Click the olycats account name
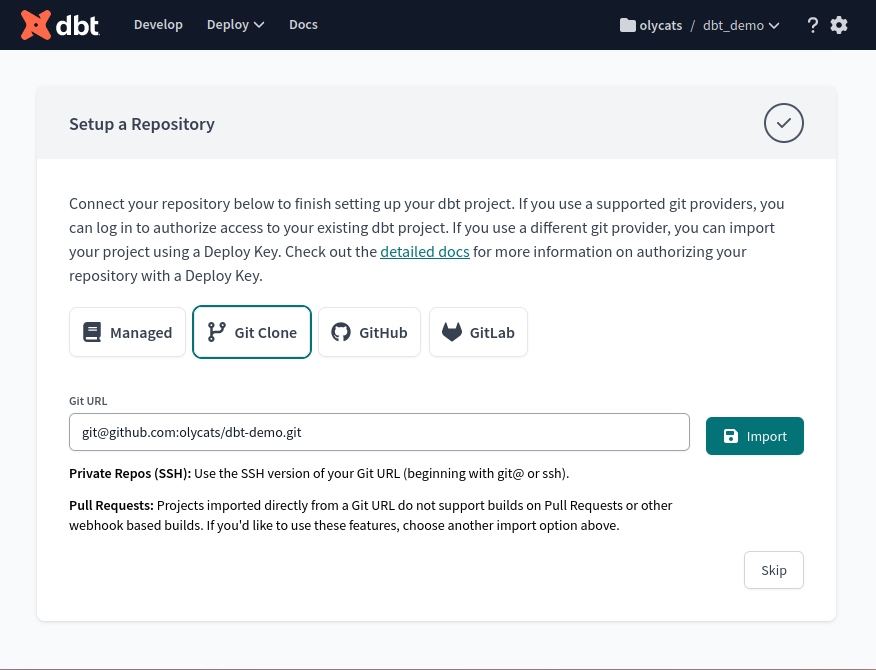The width and height of the screenshot is (876, 670). tap(660, 25)
